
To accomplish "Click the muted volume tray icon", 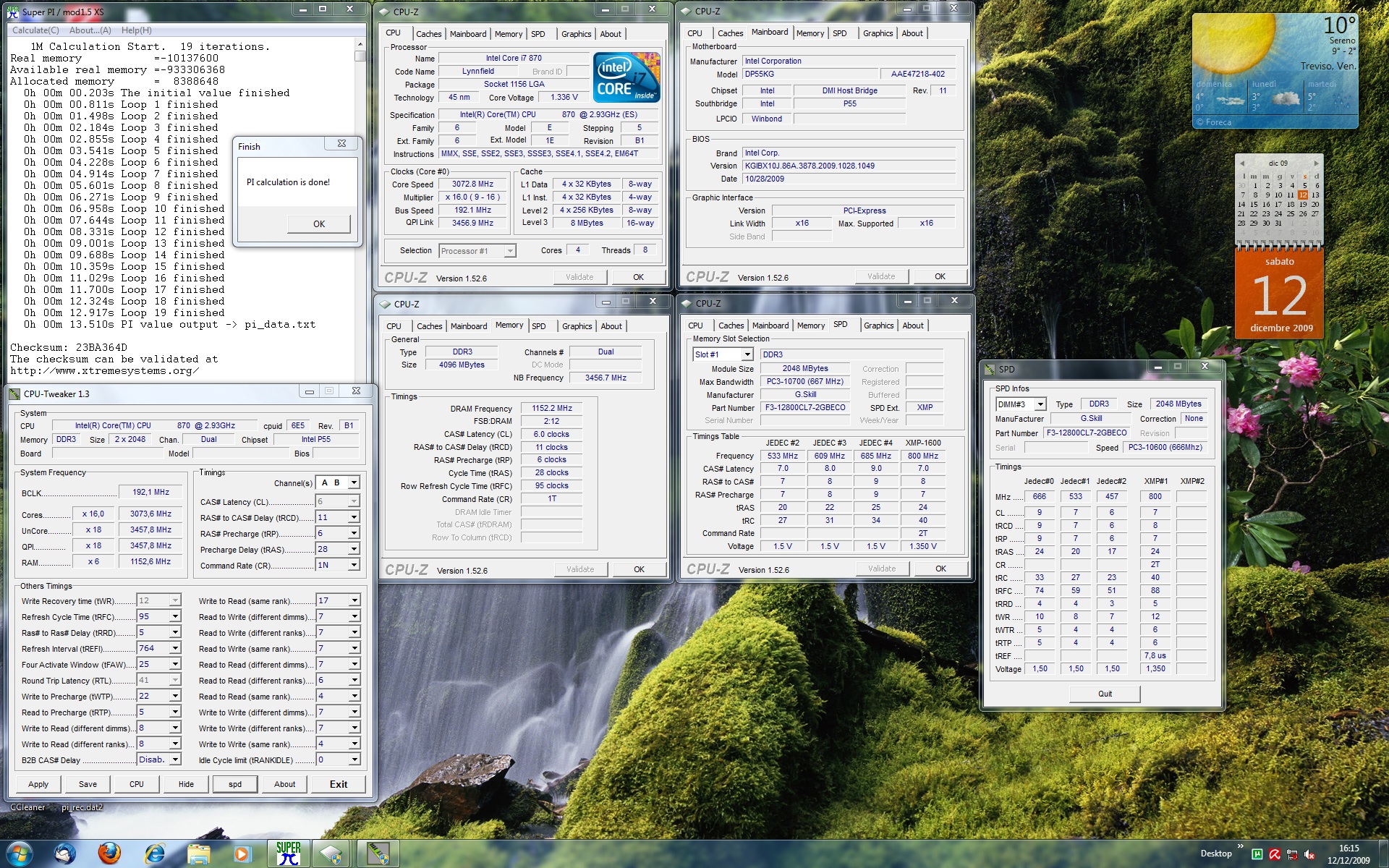I will tap(1309, 854).
